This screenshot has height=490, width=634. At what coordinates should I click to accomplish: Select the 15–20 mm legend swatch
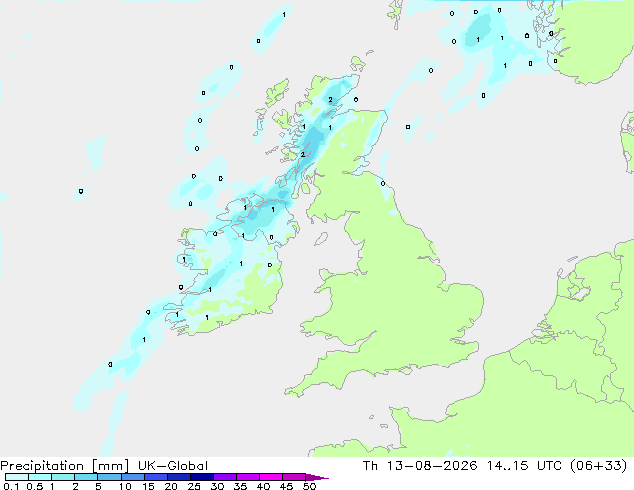coord(156,477)
